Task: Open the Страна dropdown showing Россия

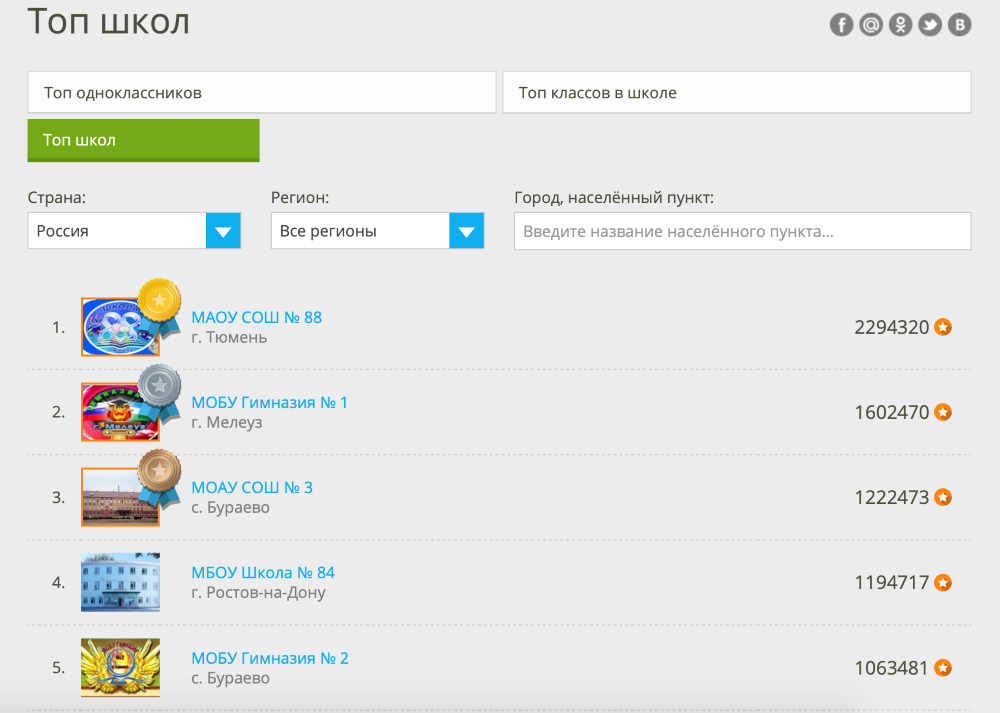Action: [x=134, y=231]
